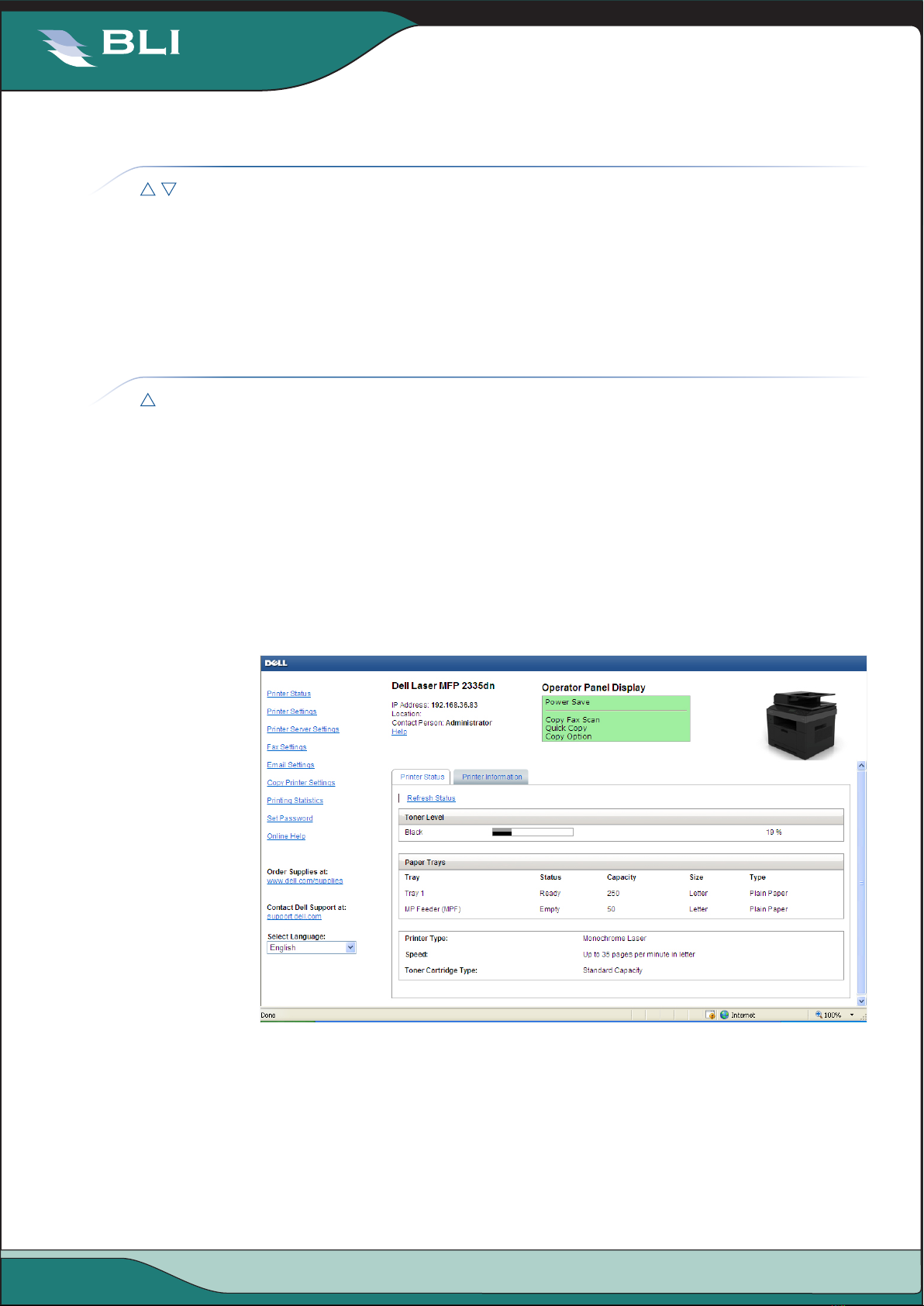Click the zoom magnifier icon at 100%

pyautogui.click(x=819, y=1015)
